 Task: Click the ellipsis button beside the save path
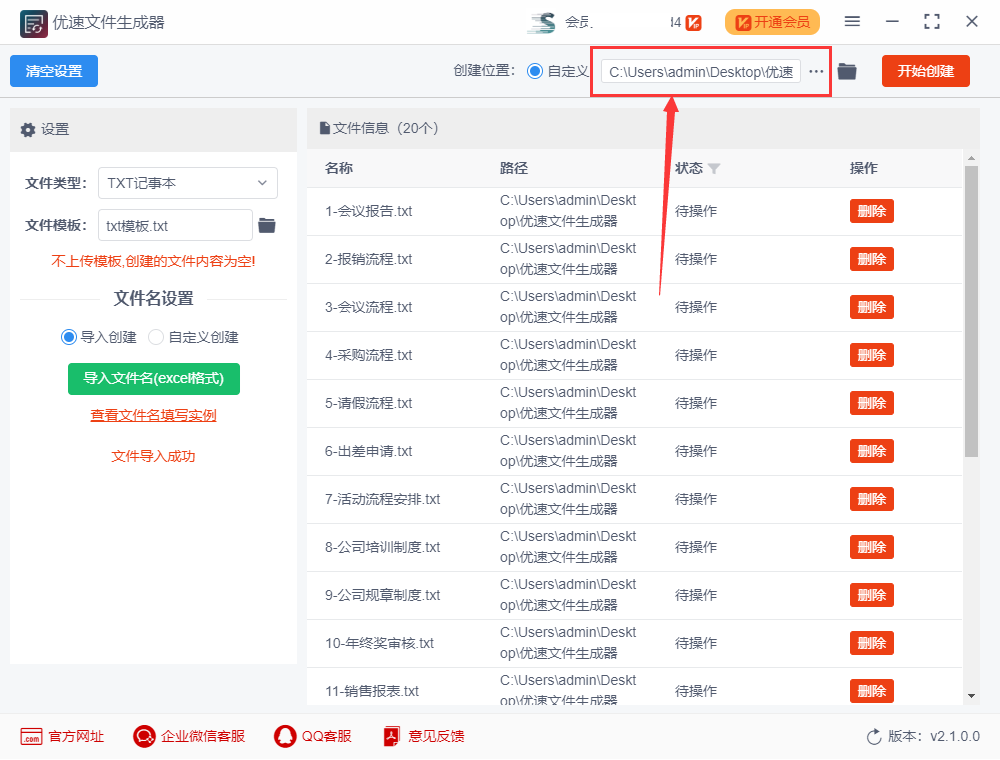(816, 71)
